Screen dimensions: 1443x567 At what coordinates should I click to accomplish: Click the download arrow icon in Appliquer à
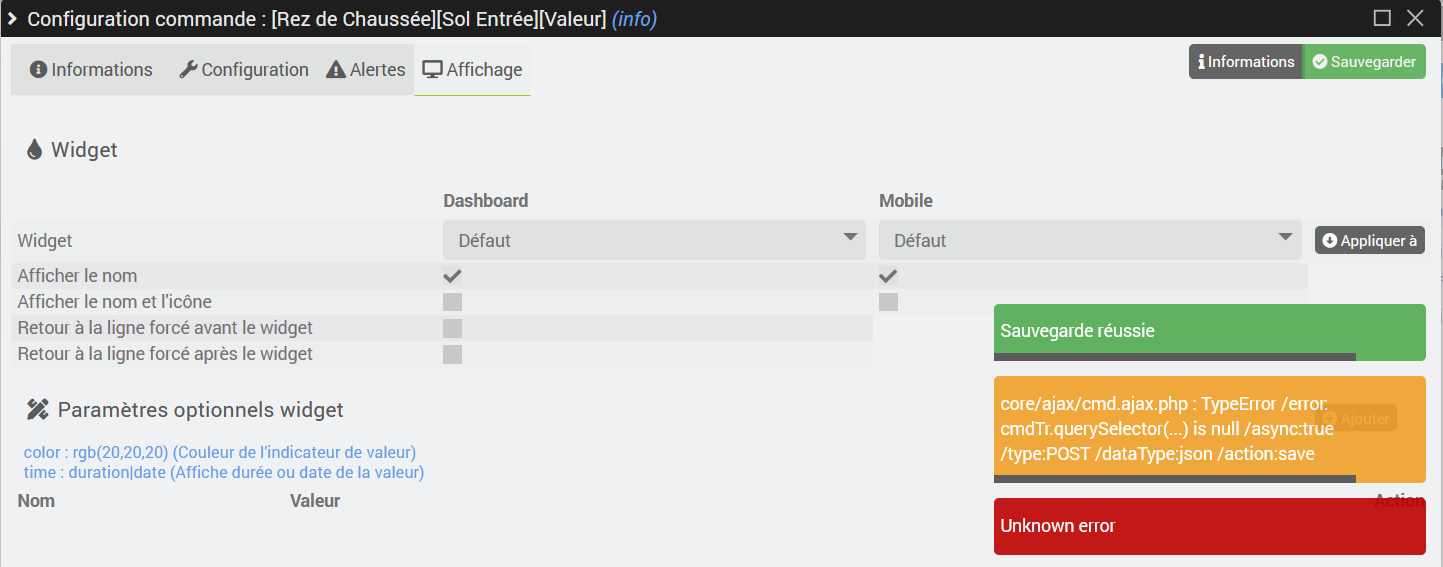tap(1329, 241)
